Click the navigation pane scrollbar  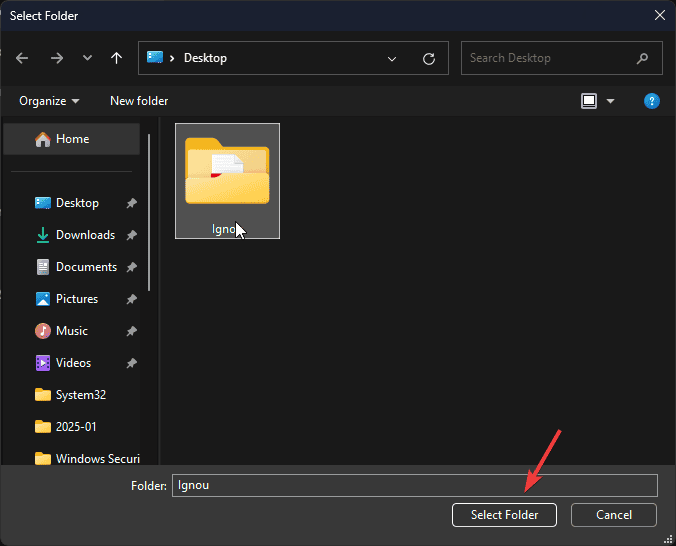[149, 212]
